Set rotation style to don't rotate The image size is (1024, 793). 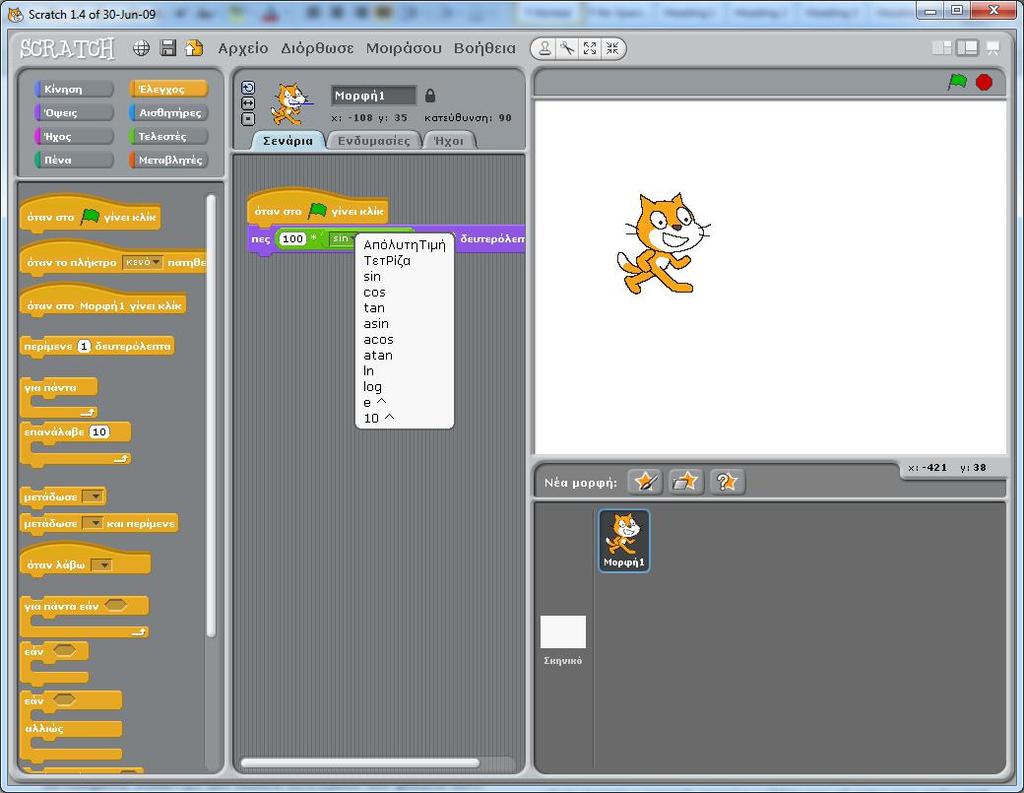pos(248,119)
